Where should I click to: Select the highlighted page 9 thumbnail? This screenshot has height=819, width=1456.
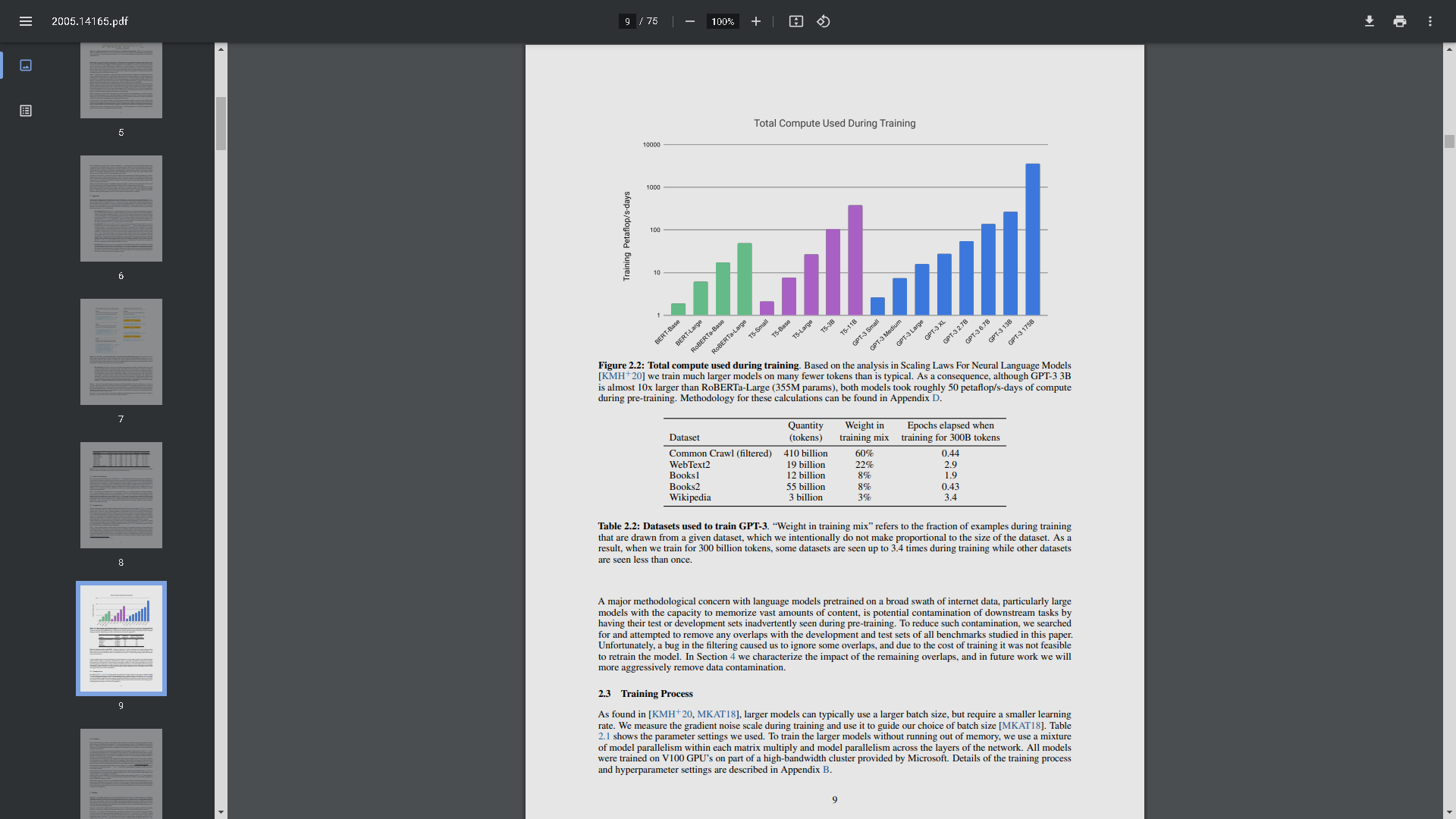click(x=121, y=639)
